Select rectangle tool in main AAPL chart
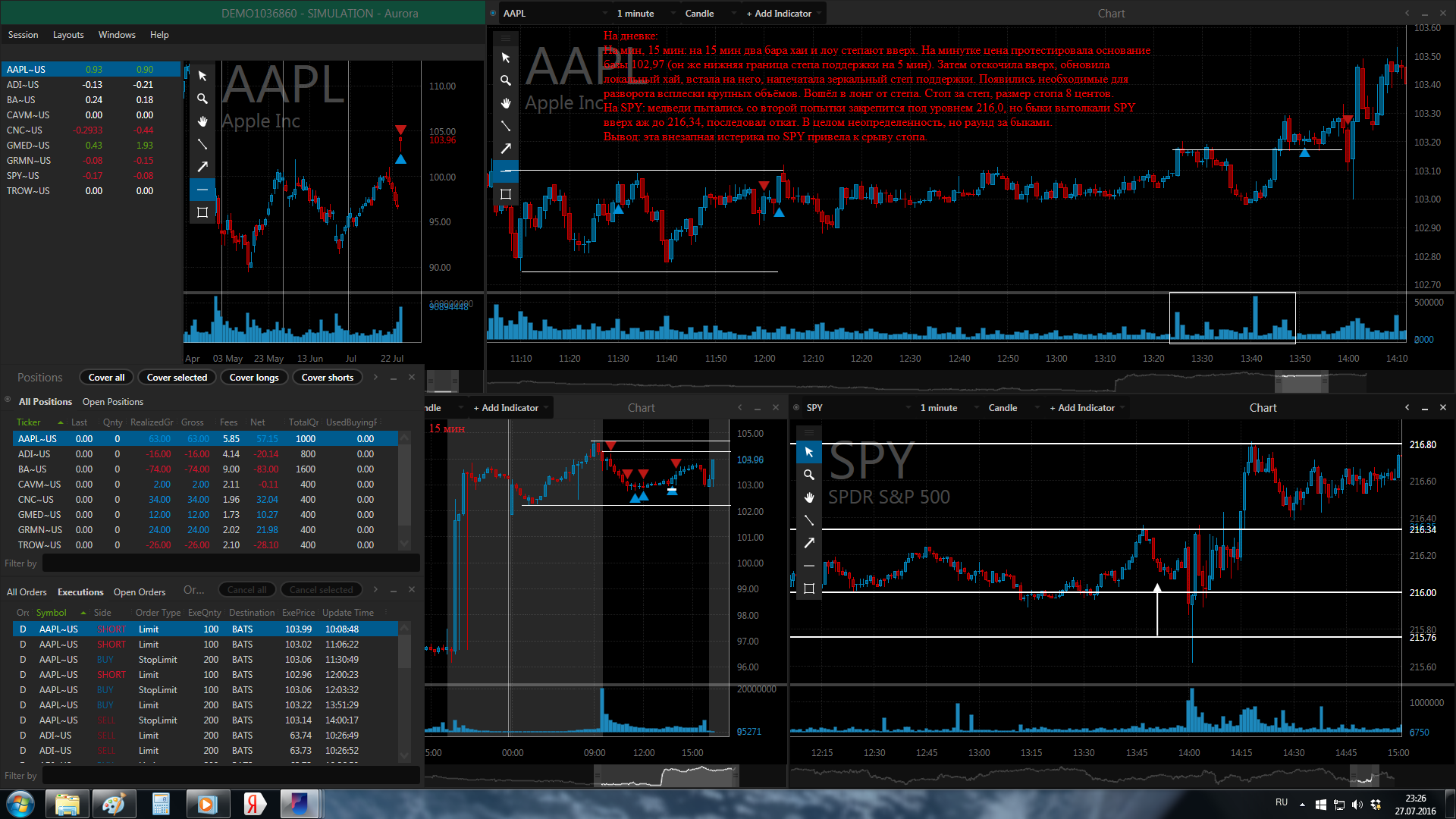Viewport: 1456px width, 819px height. (506, 194)
